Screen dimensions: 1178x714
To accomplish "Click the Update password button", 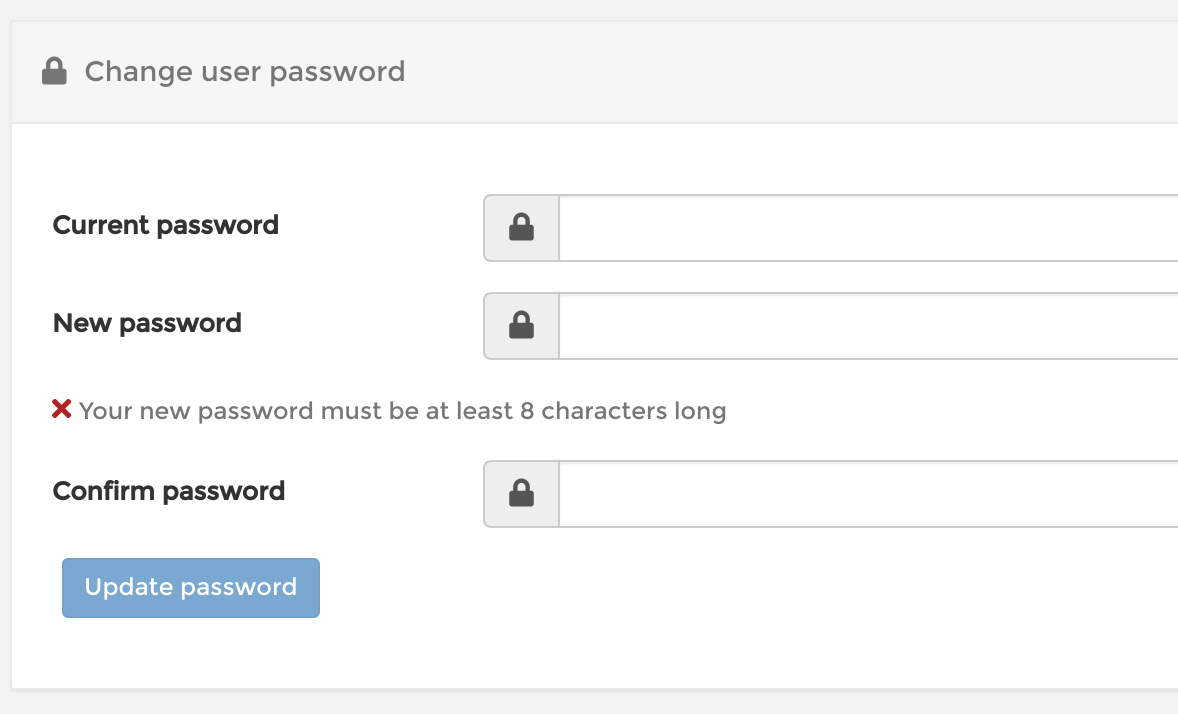I will 191,588.
